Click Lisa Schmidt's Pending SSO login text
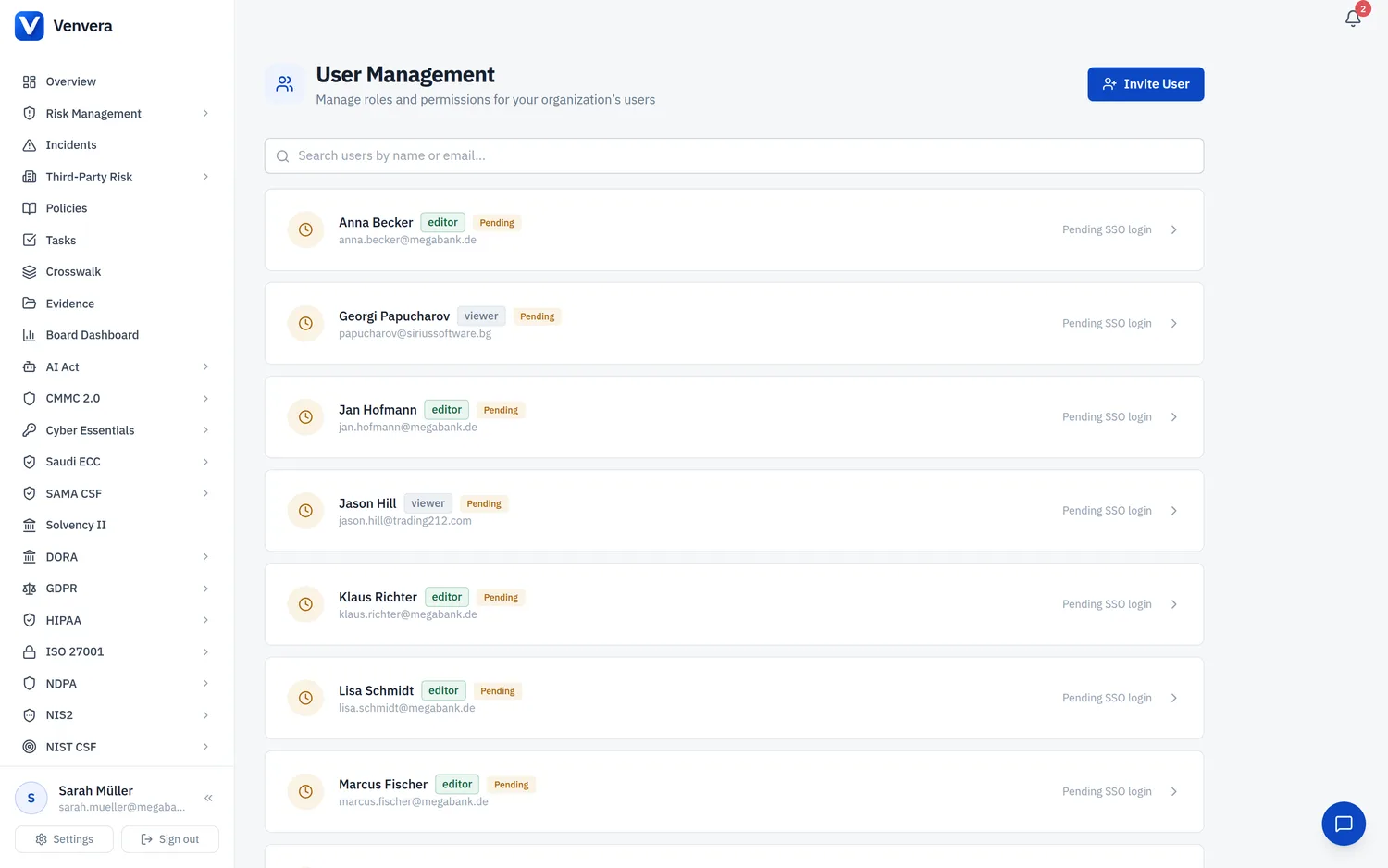1388x868 pixels. point(1107,698)
